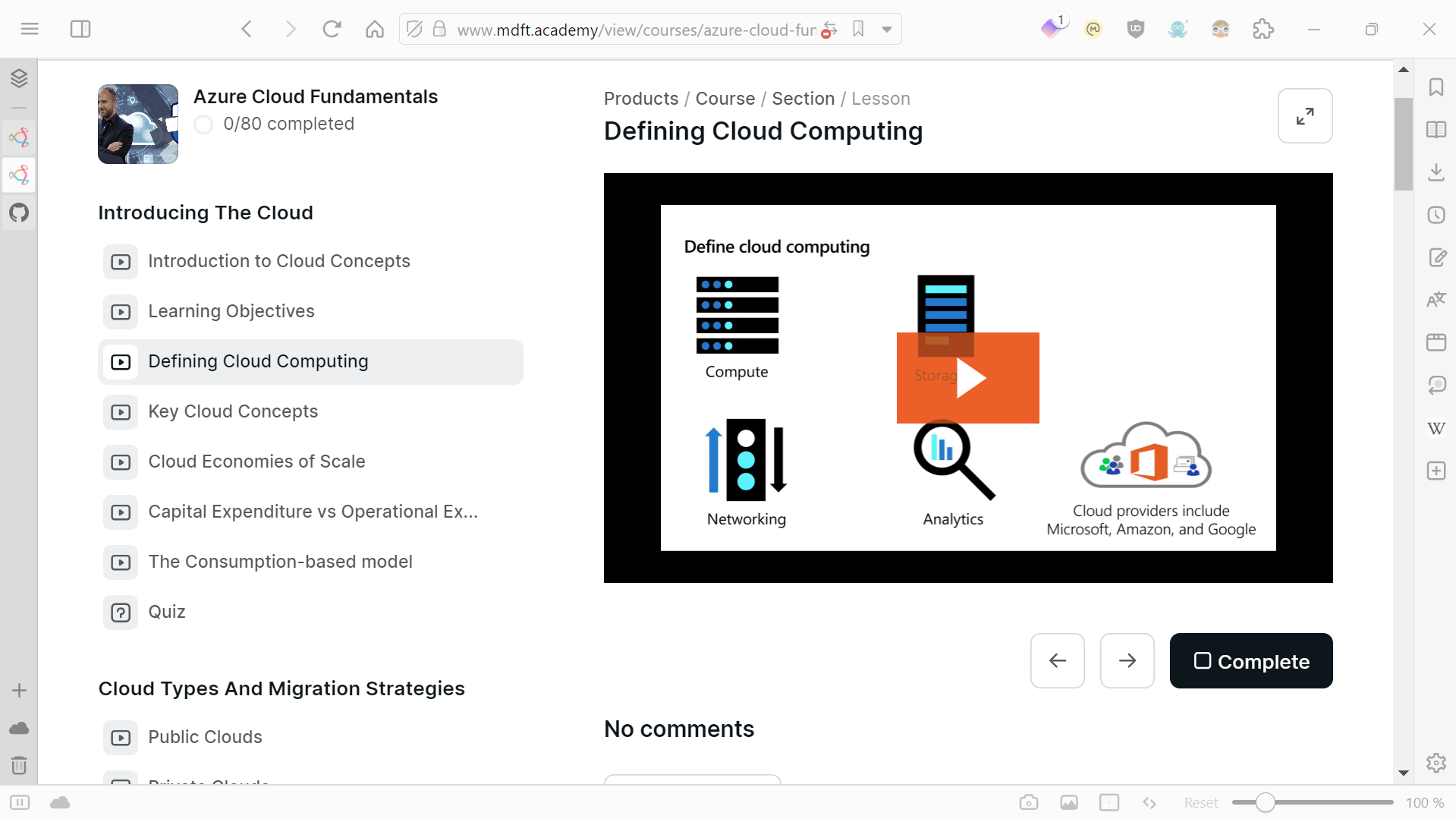Toggle the image loading icon in status bar
1456x819 pixels.
(1069, 802)
